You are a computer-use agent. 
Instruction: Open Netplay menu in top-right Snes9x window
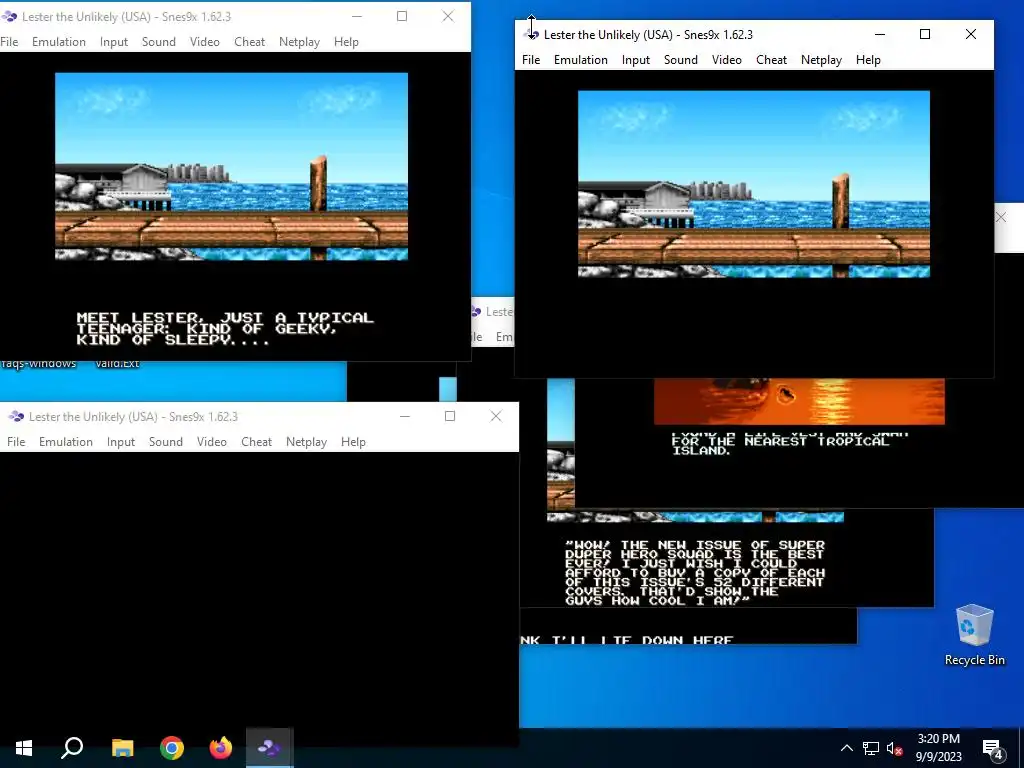tap(821, 59)
